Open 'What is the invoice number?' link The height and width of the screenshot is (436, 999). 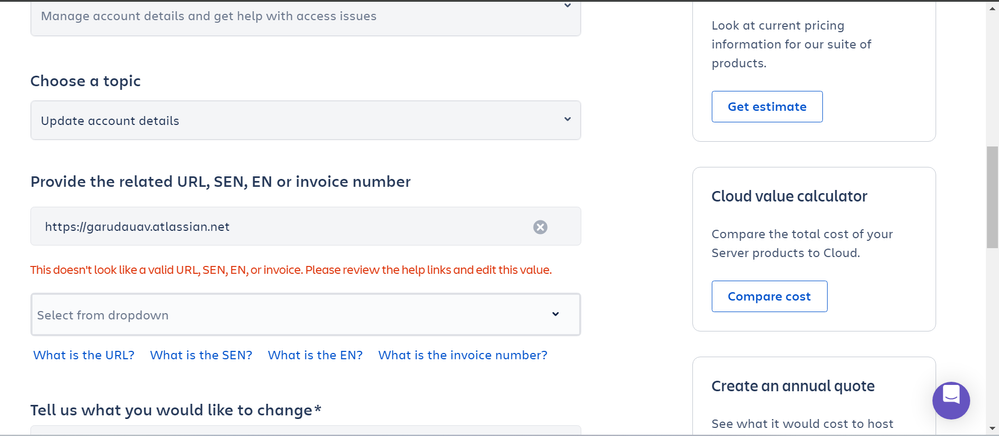463,355
